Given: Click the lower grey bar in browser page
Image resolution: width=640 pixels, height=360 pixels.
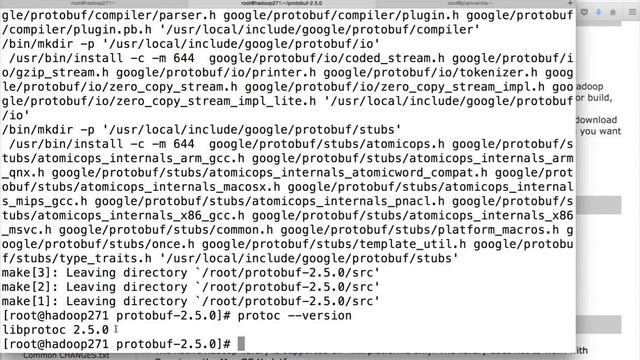Looking at the screenshot, I should point(599,324).
